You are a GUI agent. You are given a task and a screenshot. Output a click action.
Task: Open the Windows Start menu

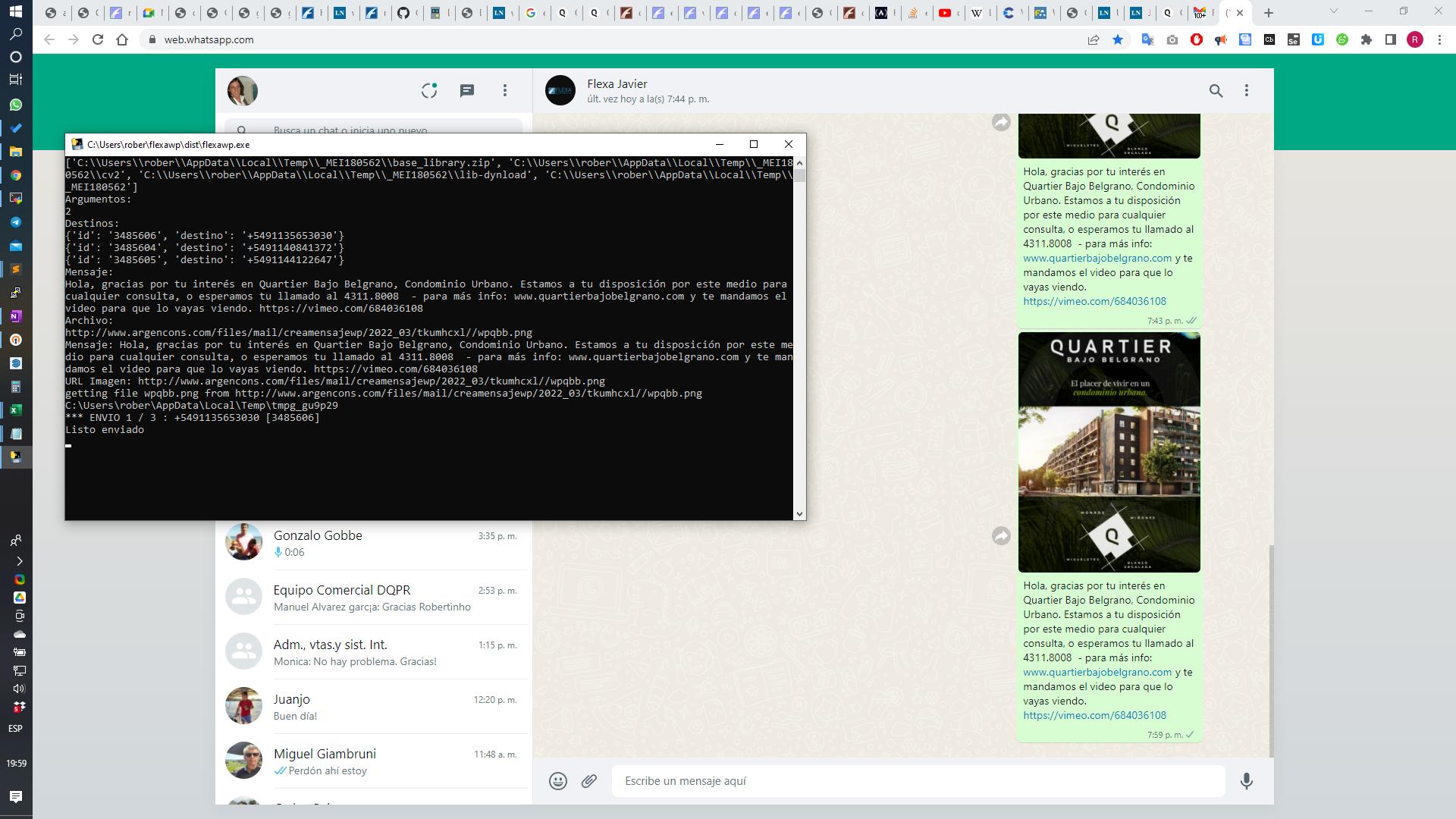click(x=15, y=11)
